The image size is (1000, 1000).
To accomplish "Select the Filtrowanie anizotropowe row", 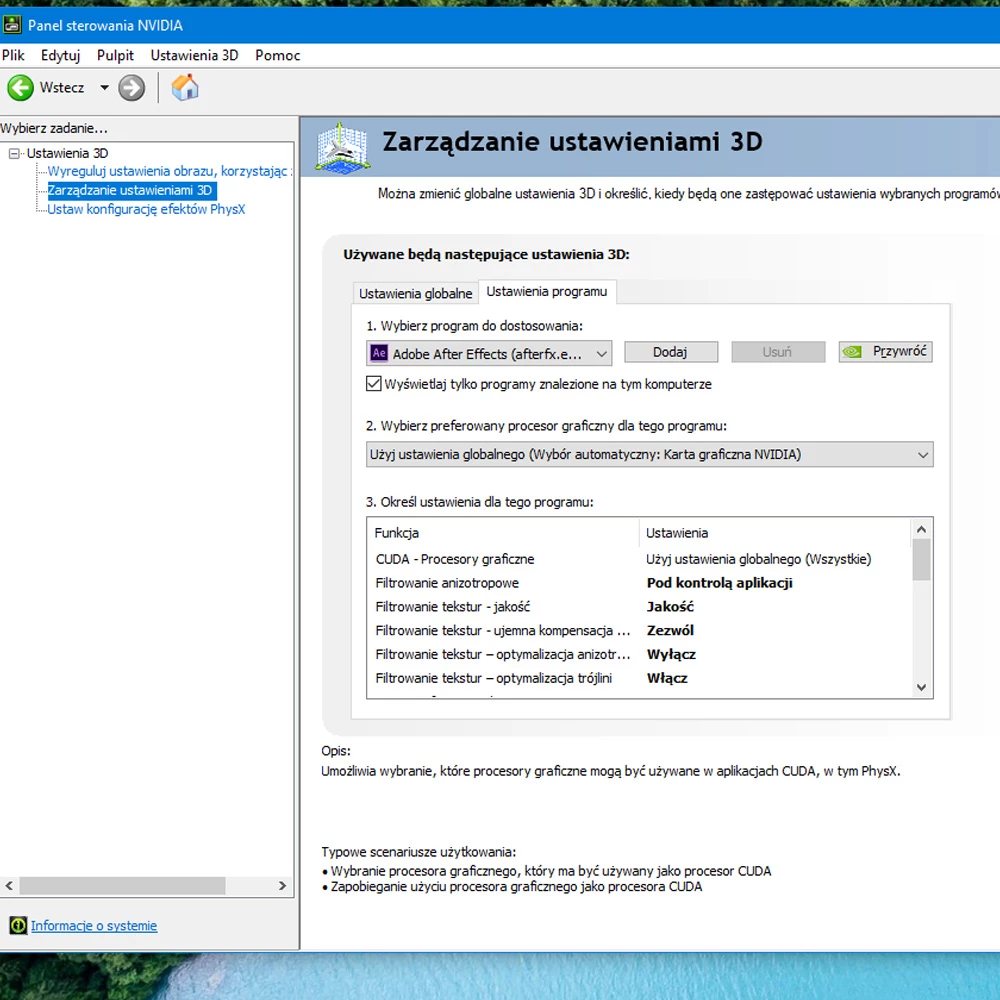I will [x=638, y=582].
